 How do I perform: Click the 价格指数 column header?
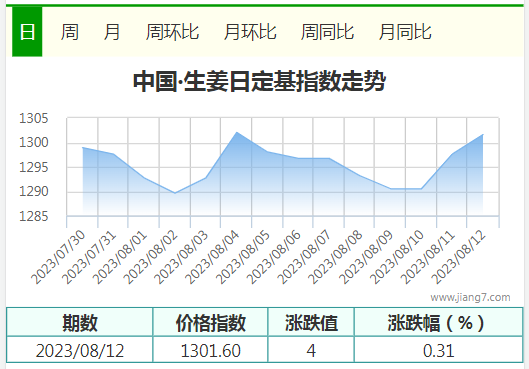(x=211, y=322)
